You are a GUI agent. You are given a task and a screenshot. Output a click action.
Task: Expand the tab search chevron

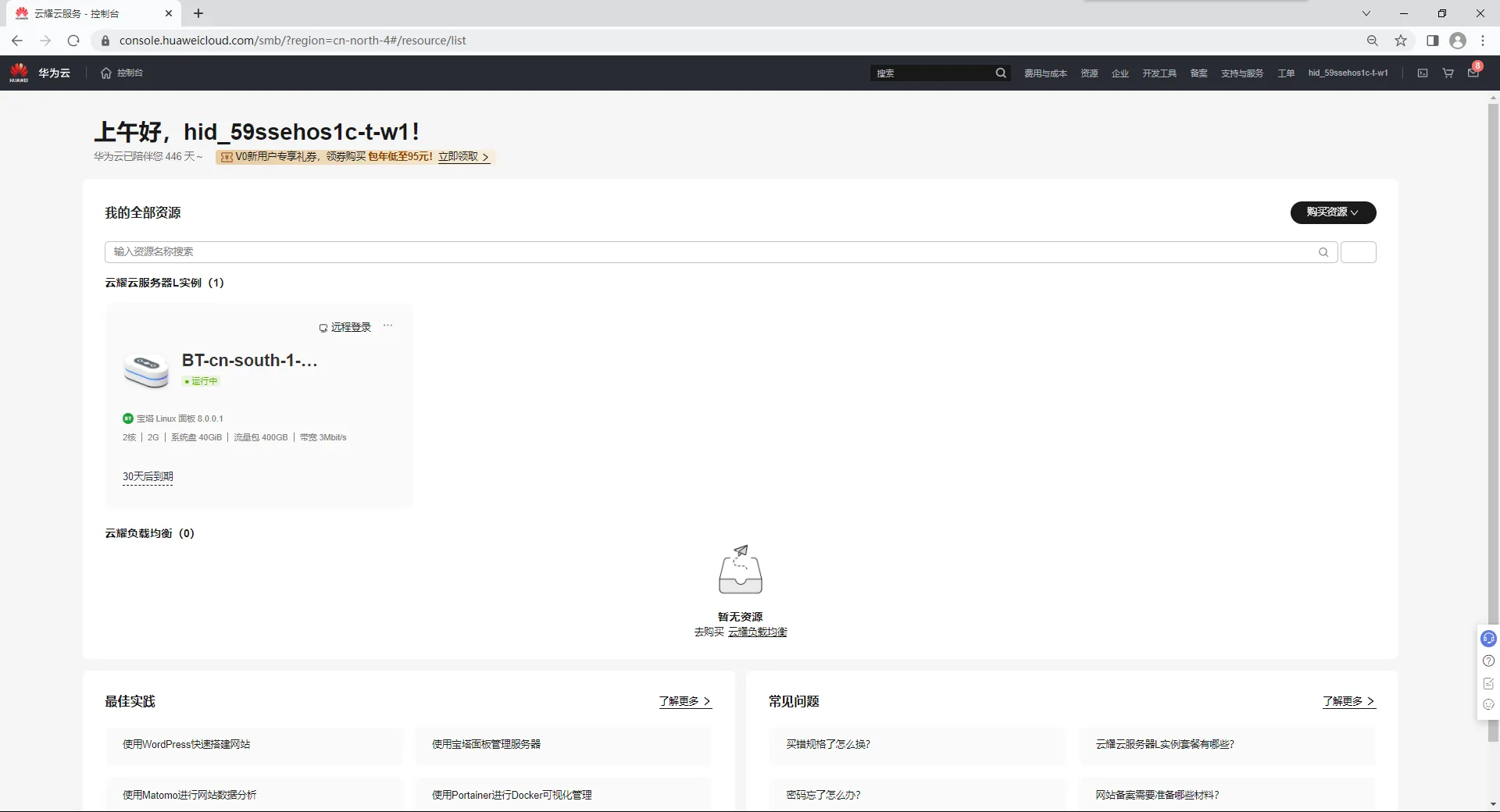1366,13
